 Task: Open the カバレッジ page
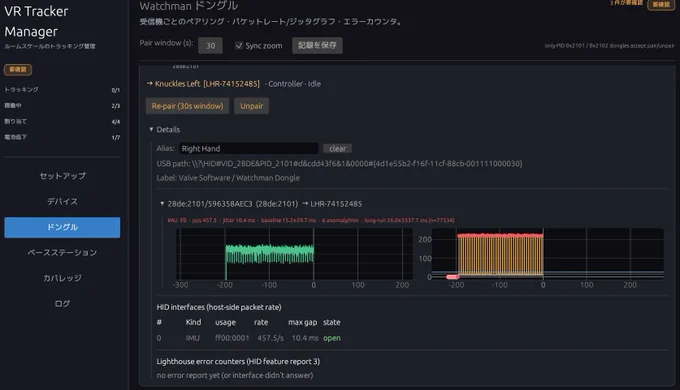tap(62, 278)
